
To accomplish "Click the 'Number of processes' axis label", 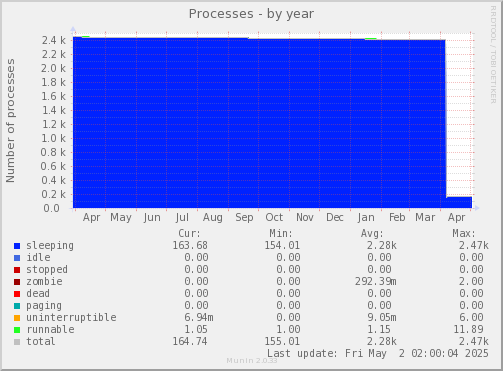I will [x=10, y=121].
